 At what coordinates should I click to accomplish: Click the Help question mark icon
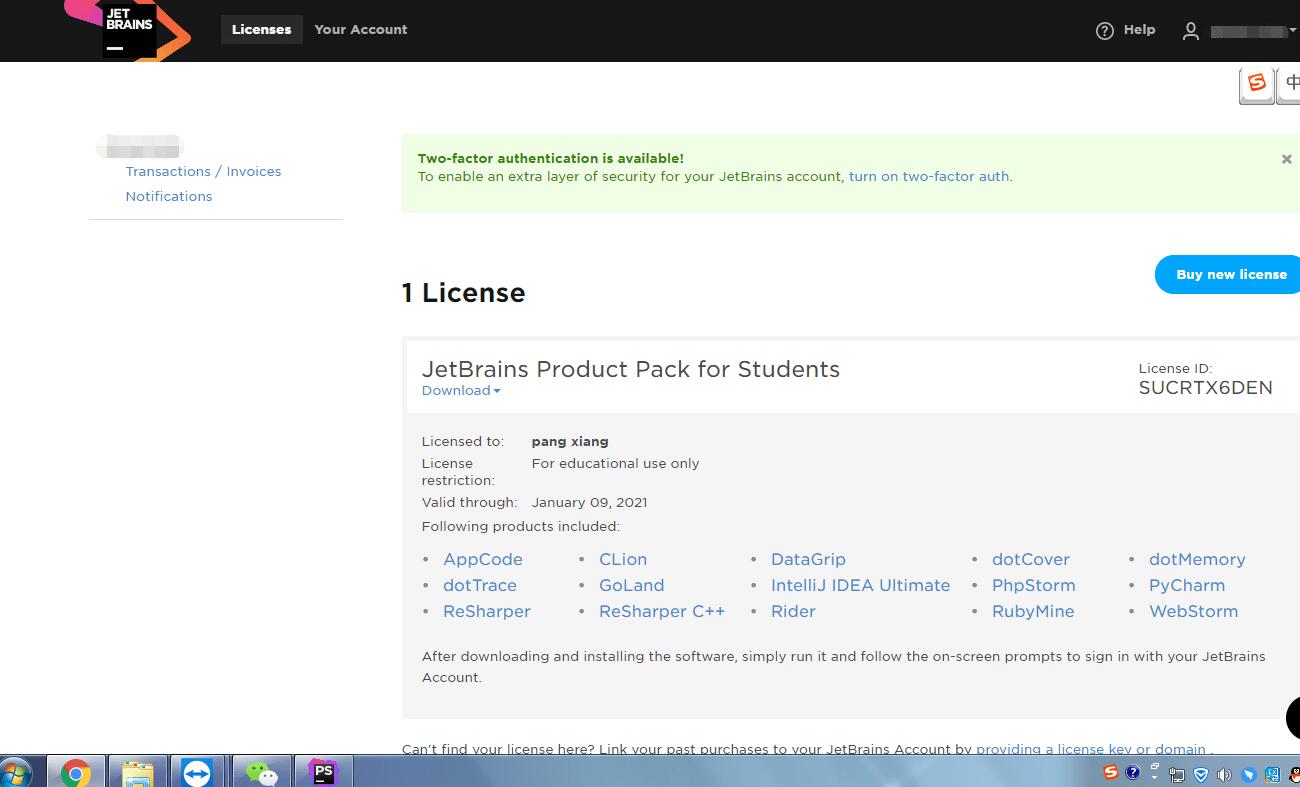point(1104,31)
